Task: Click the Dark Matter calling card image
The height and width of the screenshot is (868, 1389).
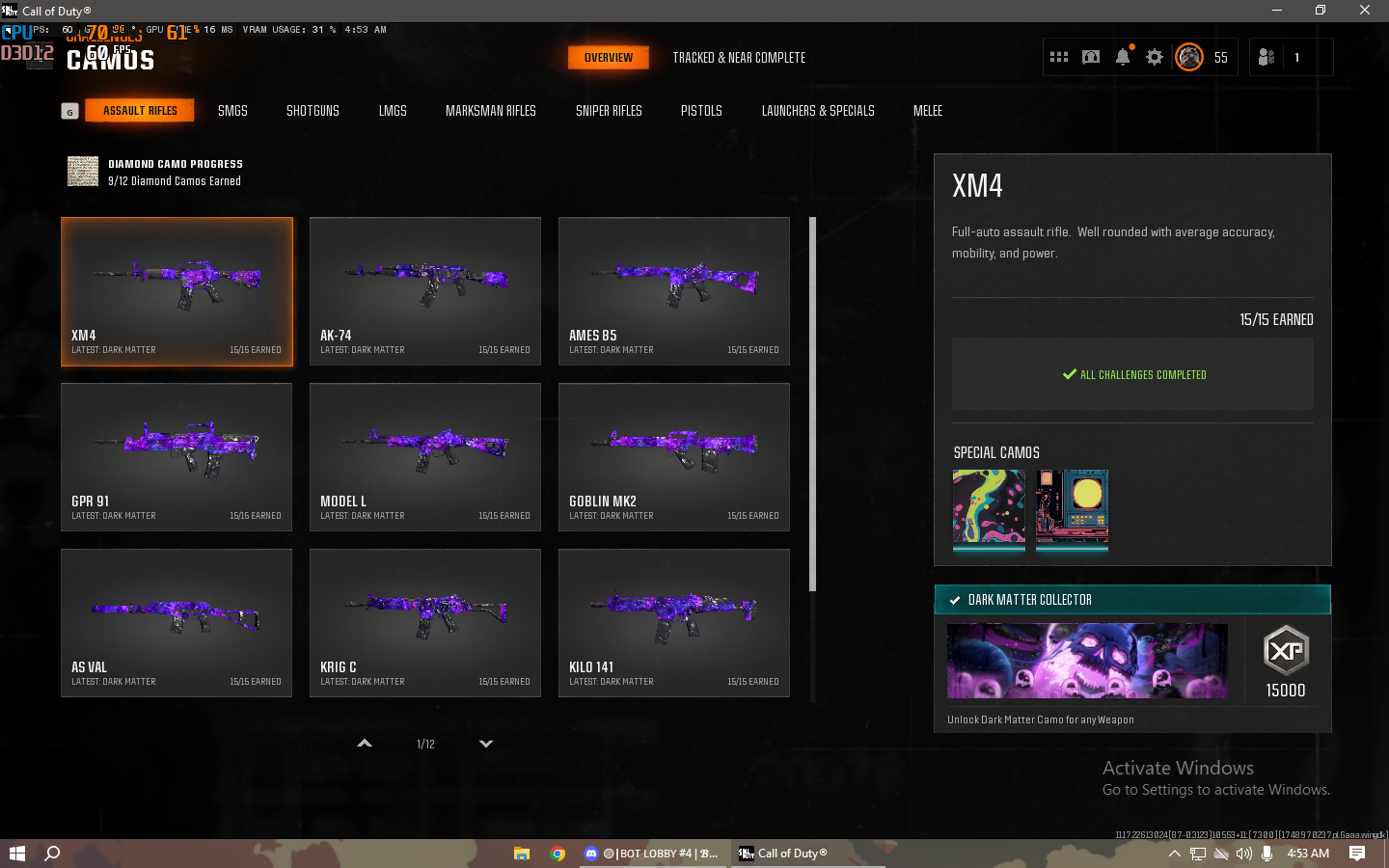Action: click(x=1087, y=661)
